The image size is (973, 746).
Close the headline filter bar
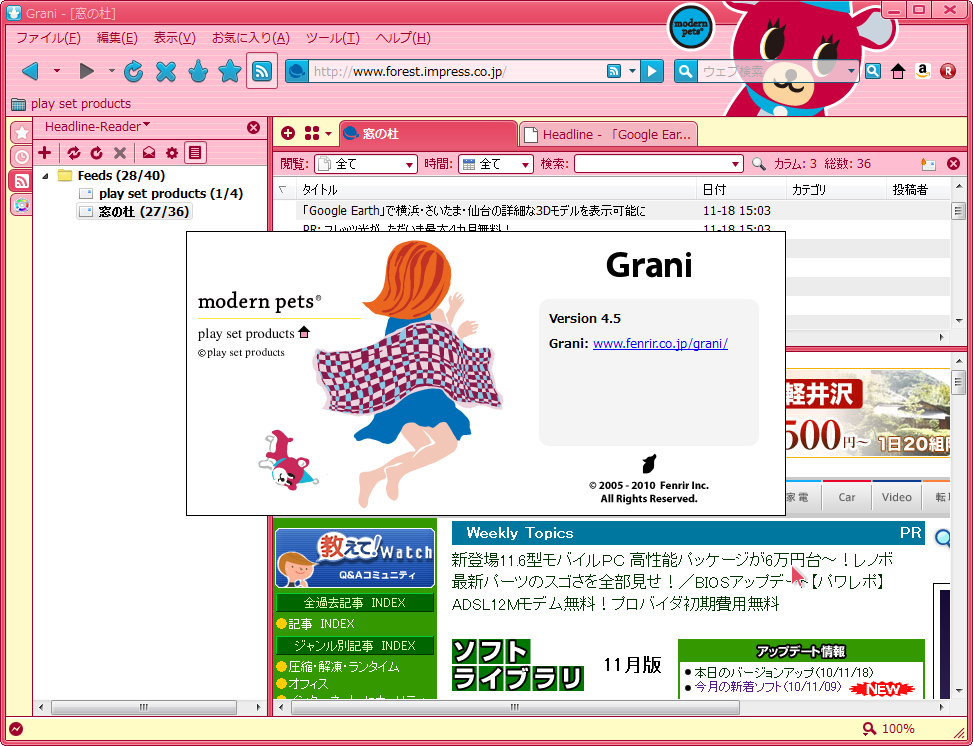pyautogui.click(x=954, y=164)
